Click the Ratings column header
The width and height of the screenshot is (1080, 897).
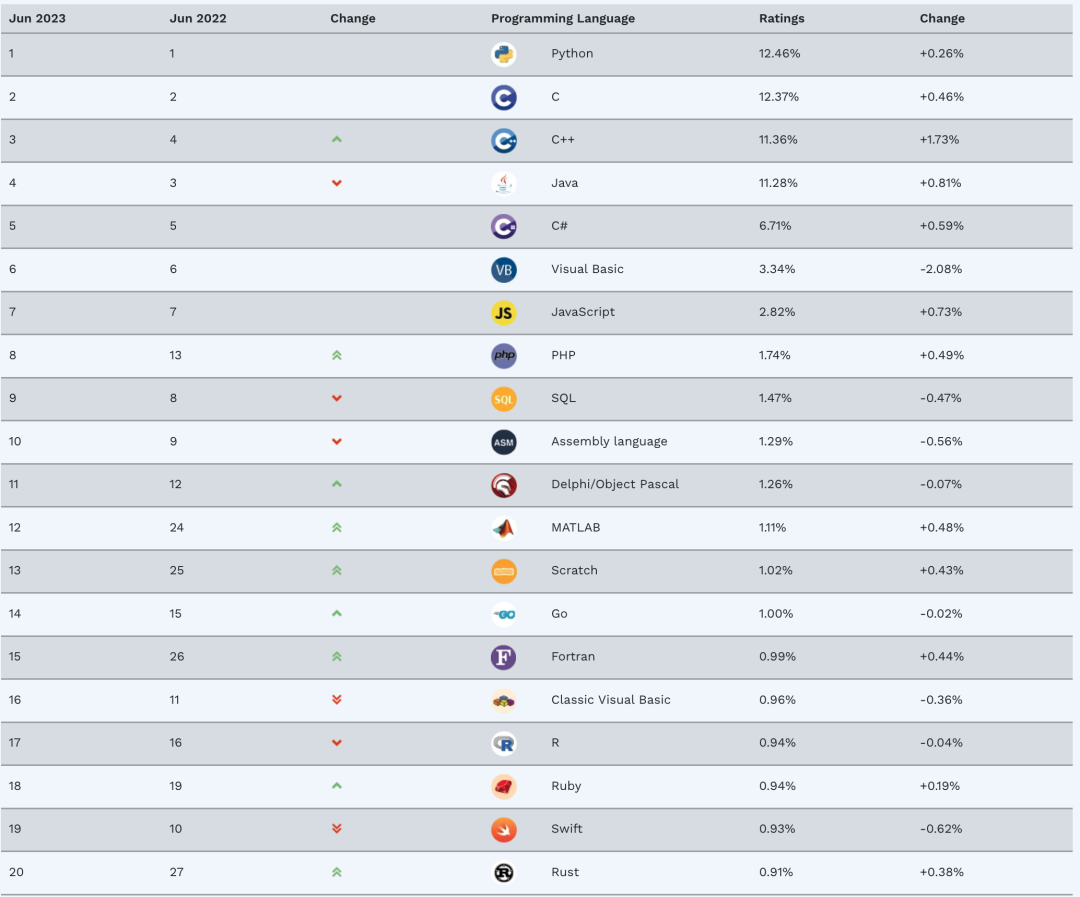point(781,19)
